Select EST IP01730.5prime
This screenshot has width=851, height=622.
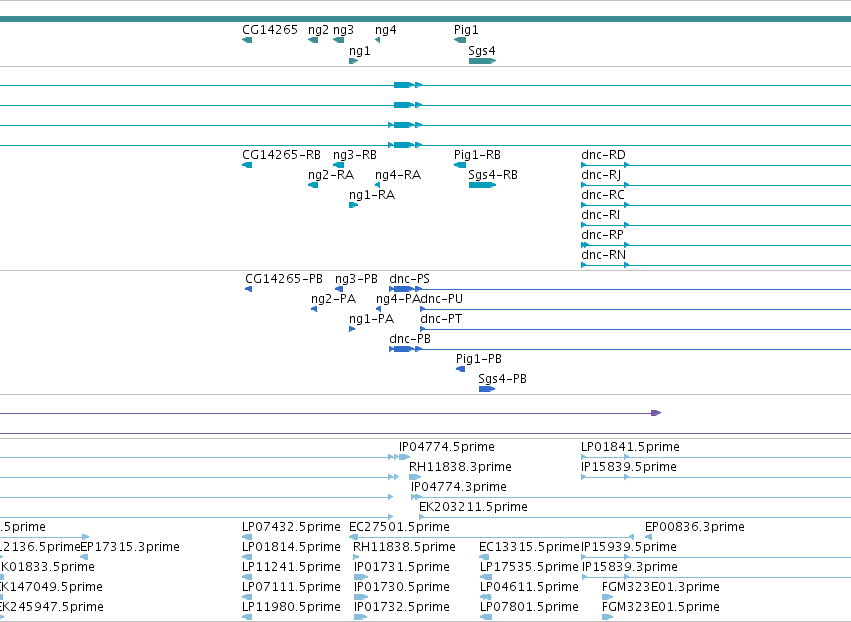(x=402, y=588)
